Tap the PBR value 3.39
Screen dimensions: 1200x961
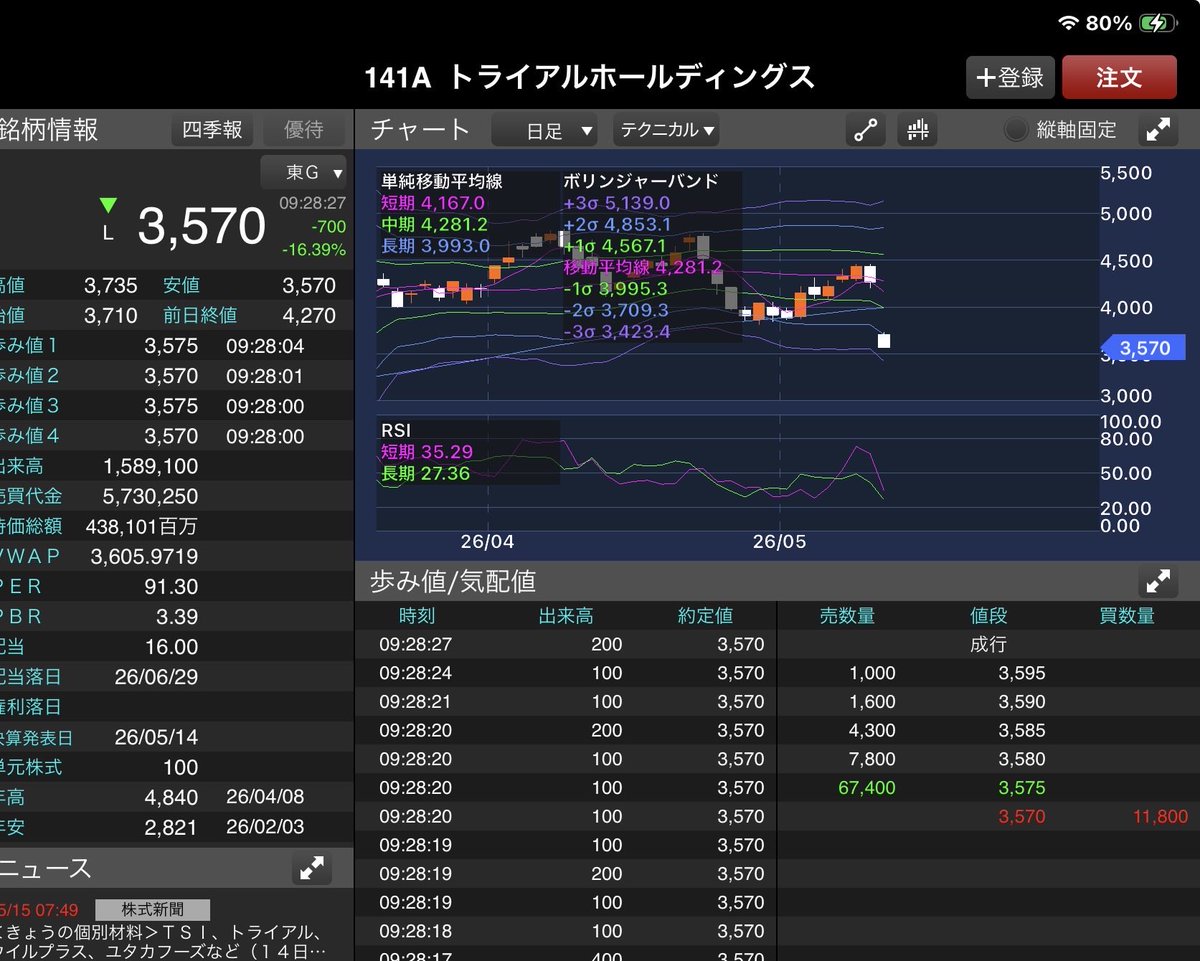tap(177, 617)
